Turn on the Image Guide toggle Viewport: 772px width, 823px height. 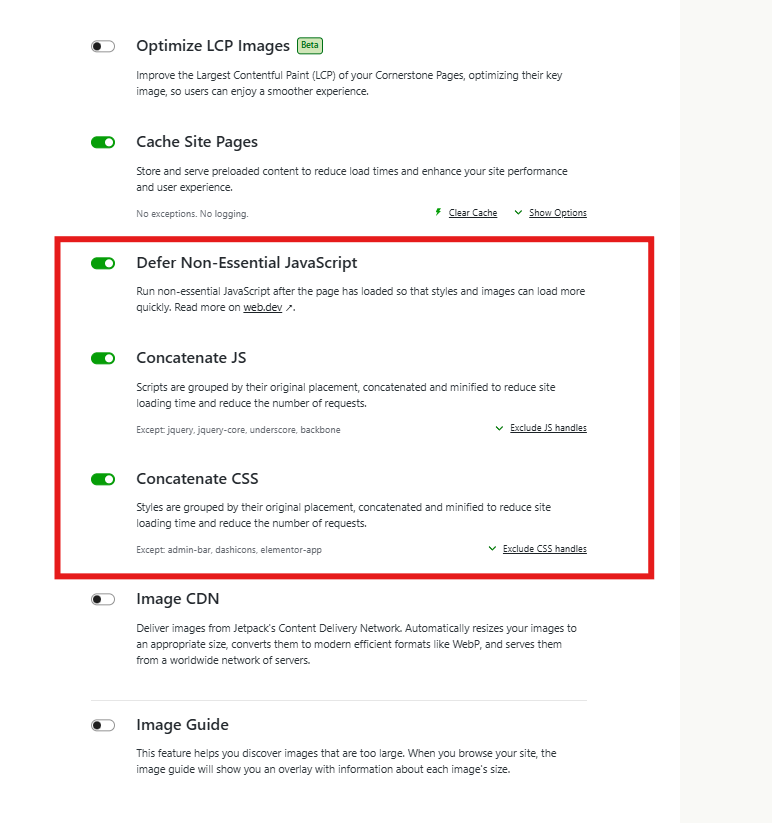[103, 725]
